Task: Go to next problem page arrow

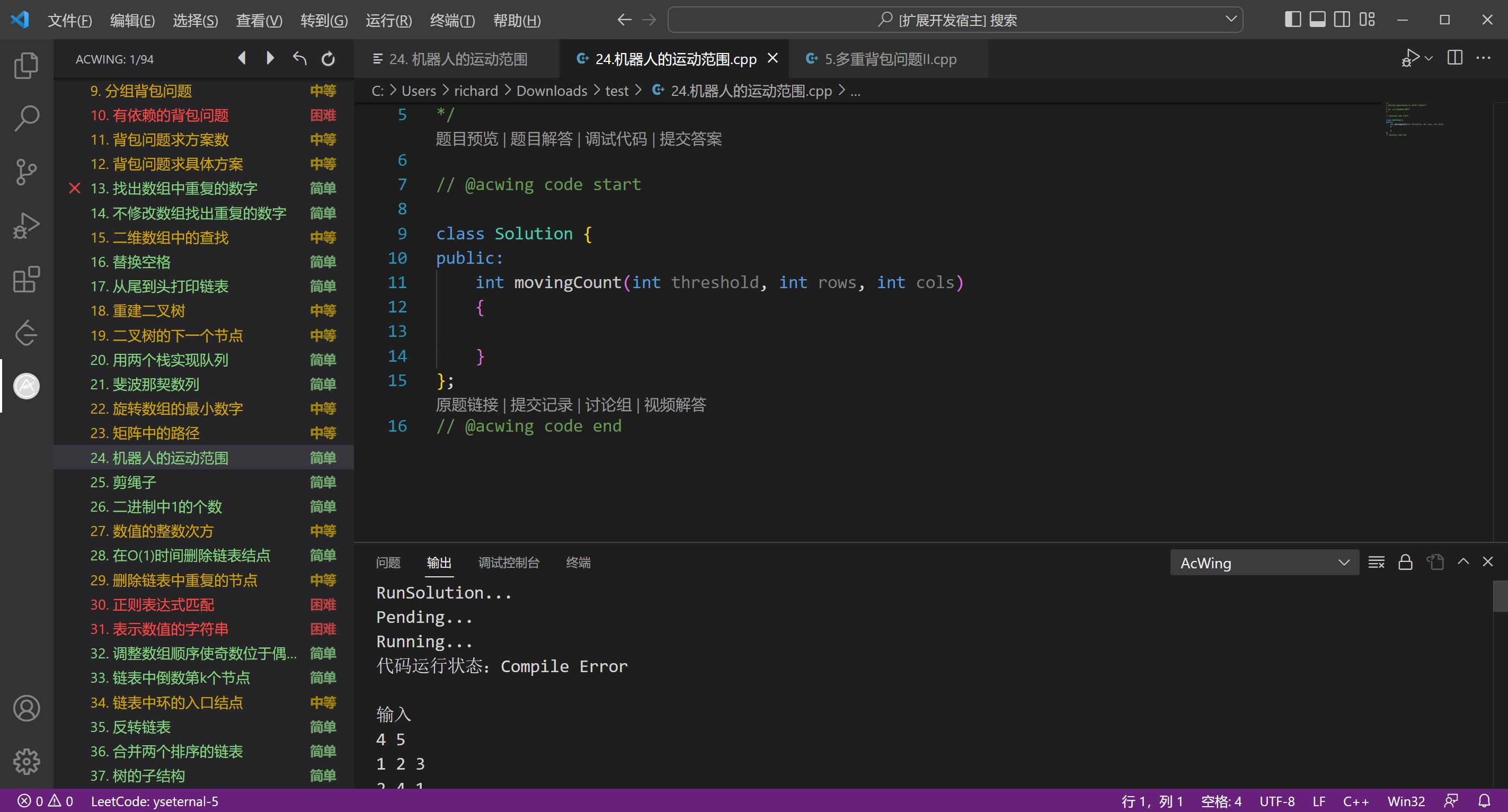Action: tap(270, 58)
